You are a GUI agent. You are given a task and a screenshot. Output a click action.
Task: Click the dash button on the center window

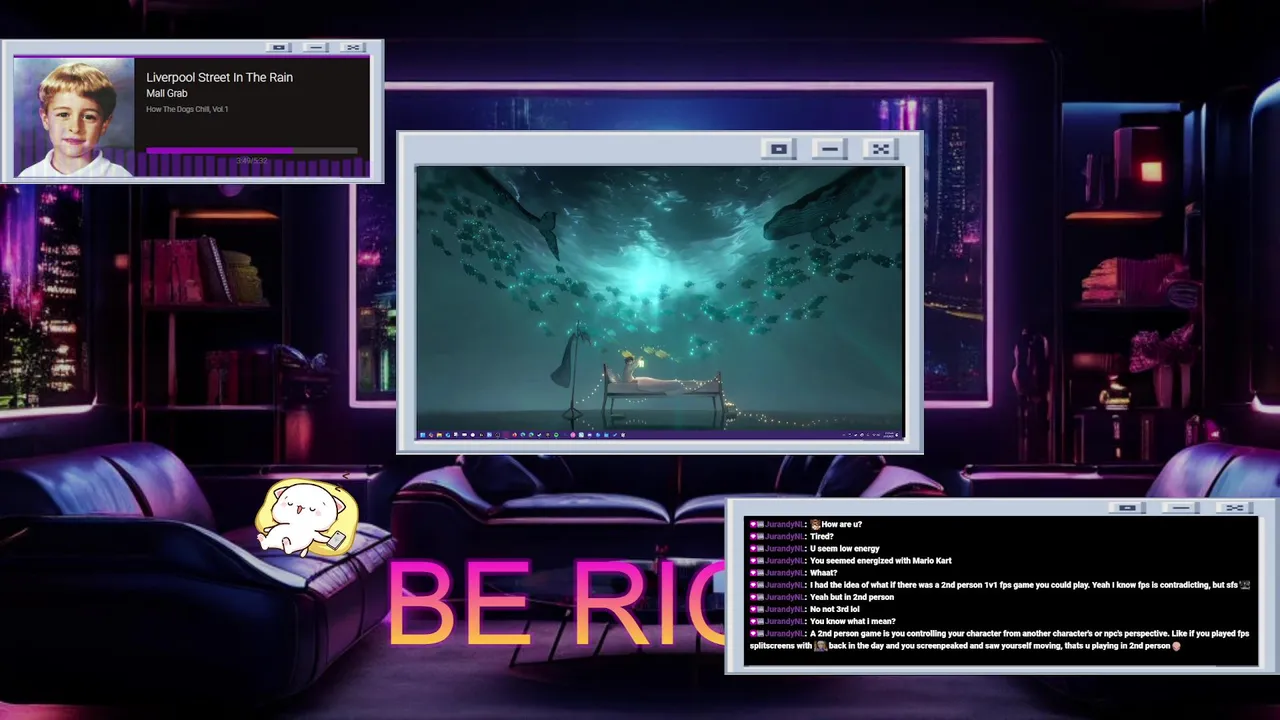[830, 149]
